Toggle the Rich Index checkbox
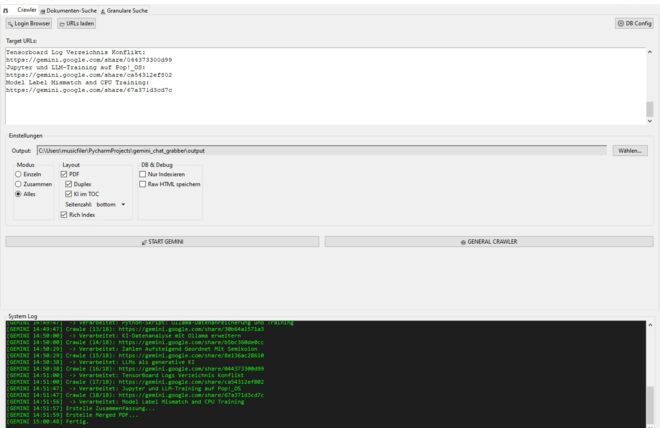 click(x=63, y=214)
